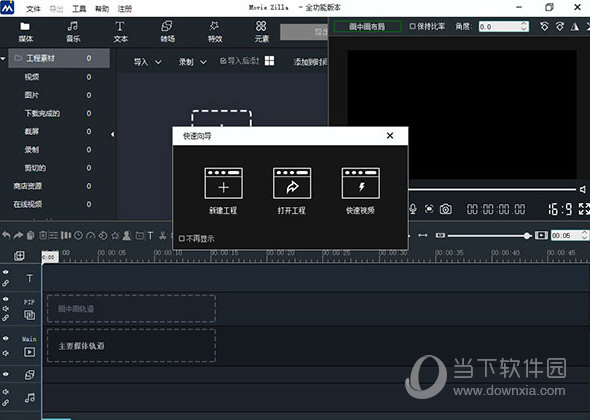
Task: Open the 工具 menu
Action: [x=79, y=8]
